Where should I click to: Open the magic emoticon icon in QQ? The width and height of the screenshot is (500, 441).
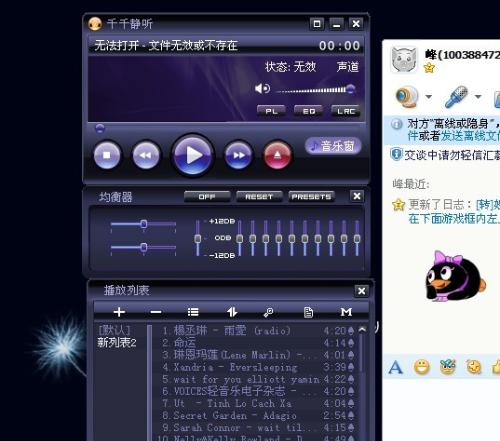tap(447, 367)
